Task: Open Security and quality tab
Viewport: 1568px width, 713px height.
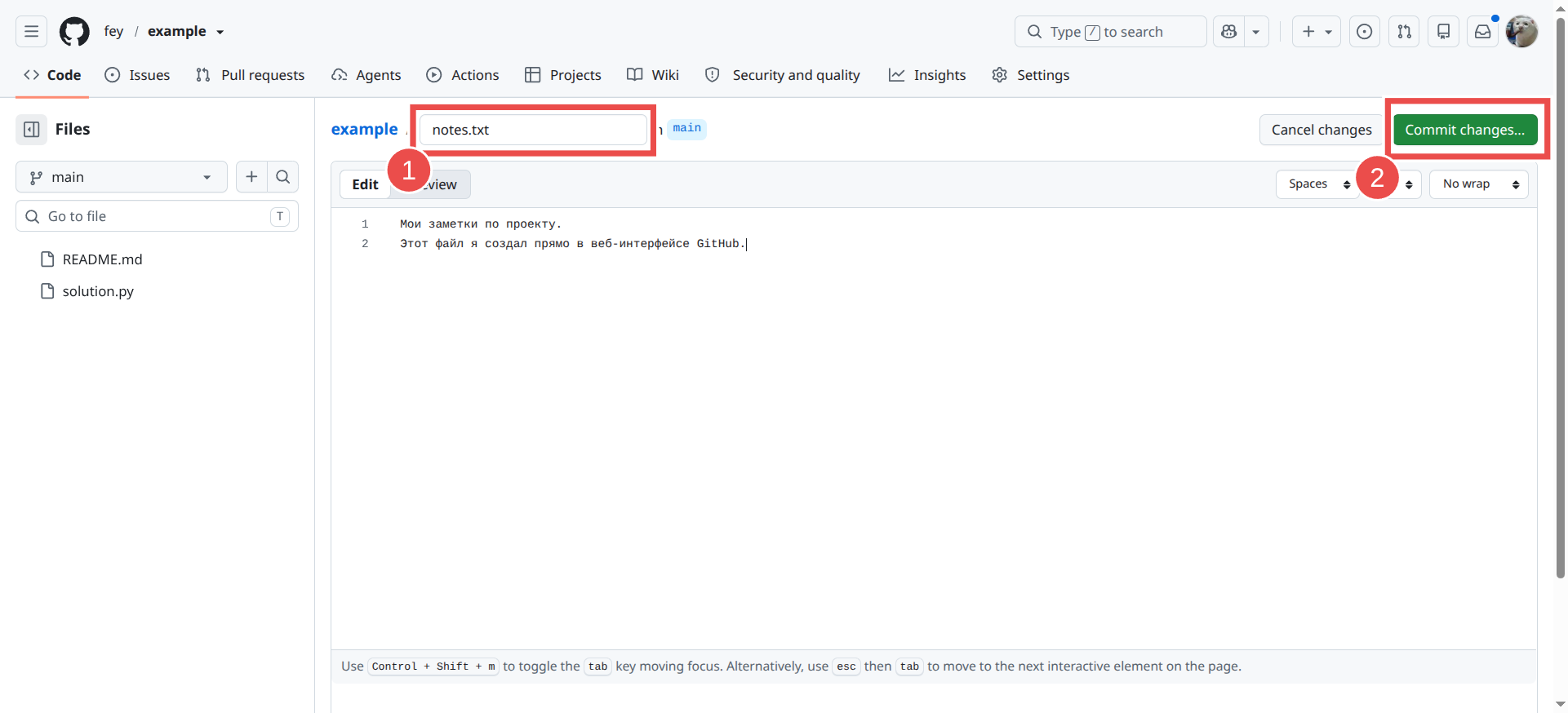Action: point(782,75)
